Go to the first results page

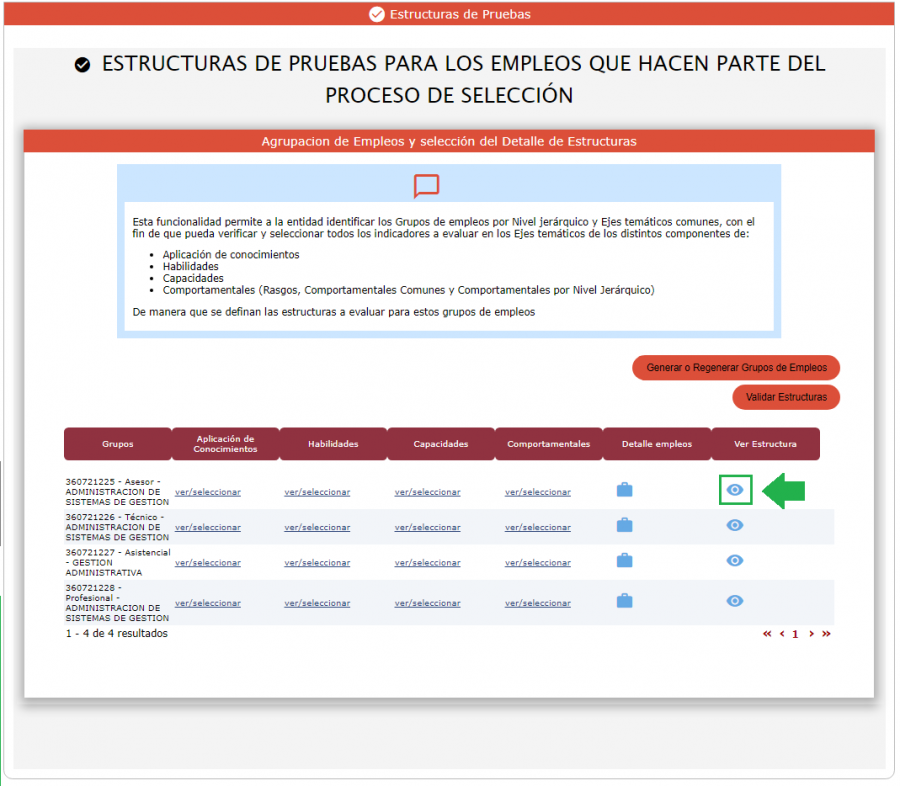click(x=767, y=633)
